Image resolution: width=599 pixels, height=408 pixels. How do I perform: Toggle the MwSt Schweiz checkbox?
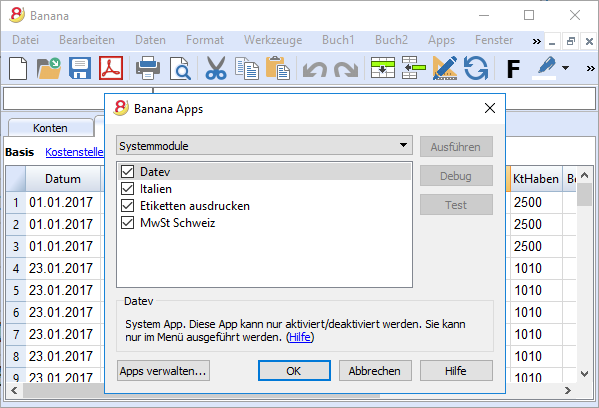(x=128, y=222)
